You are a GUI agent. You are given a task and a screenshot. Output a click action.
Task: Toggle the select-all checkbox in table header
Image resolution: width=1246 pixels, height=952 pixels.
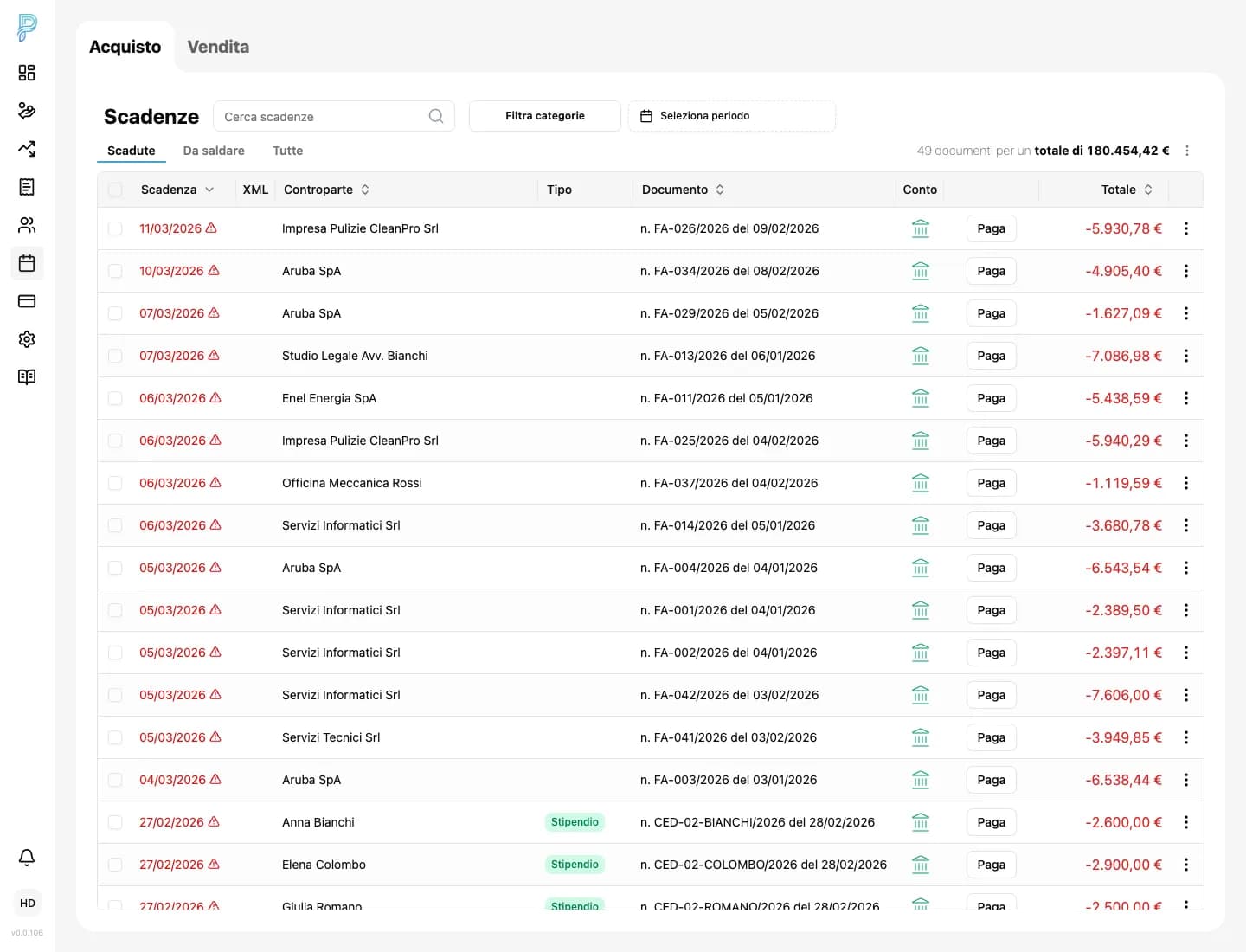coord(115,190)
